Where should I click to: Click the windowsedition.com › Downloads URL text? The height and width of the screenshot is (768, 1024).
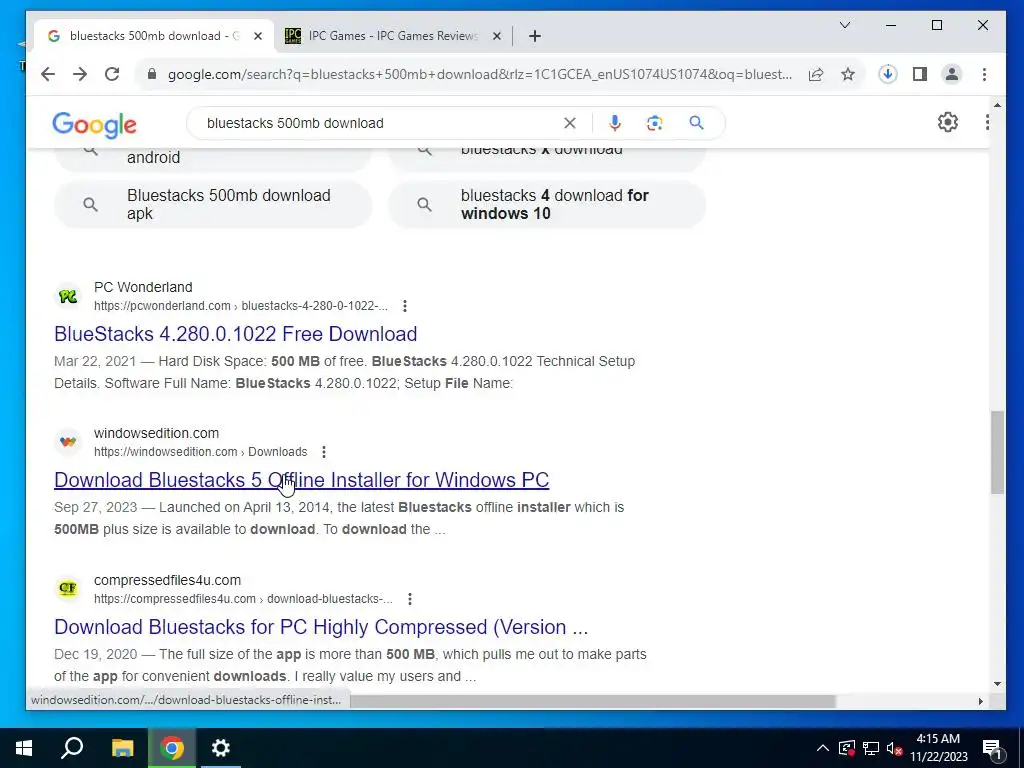(x=200, y=452)
